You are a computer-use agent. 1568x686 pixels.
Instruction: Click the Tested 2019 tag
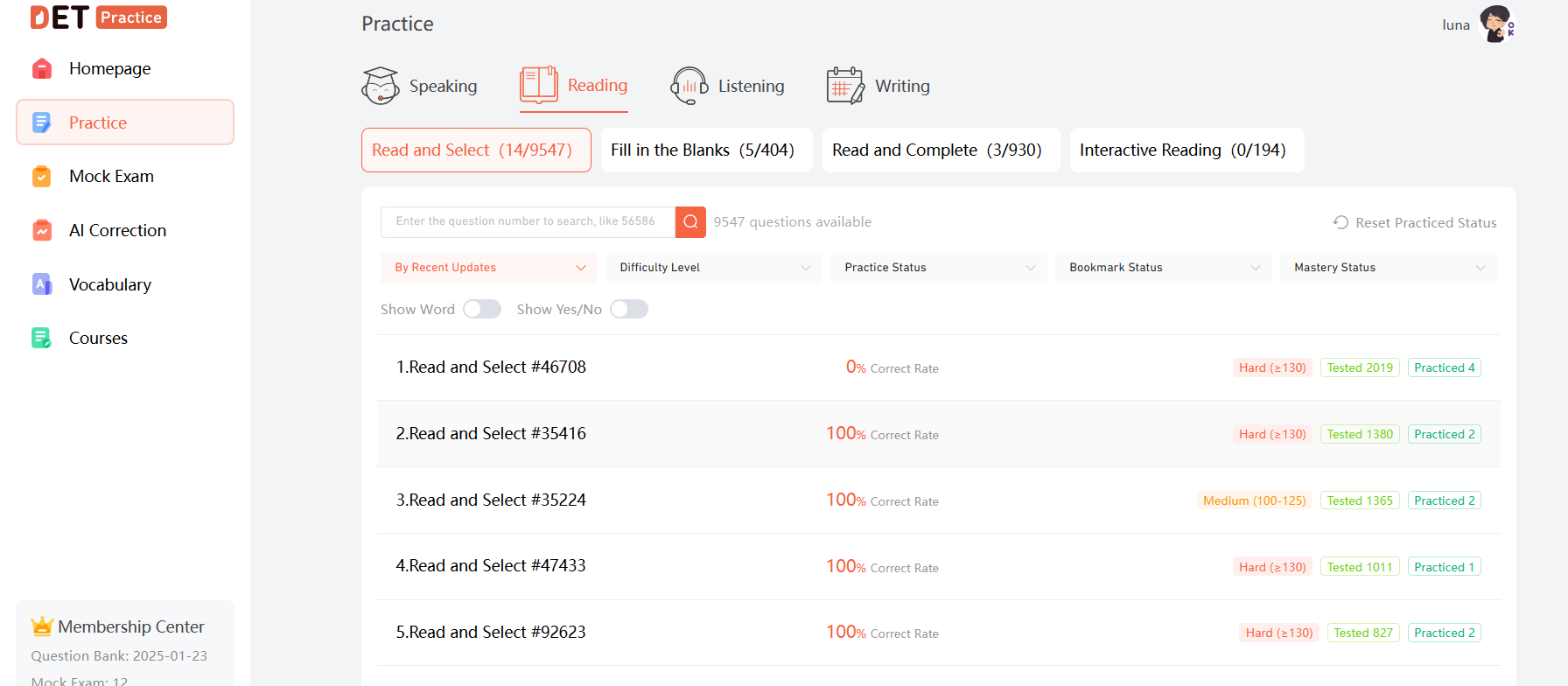[1360, 367]
